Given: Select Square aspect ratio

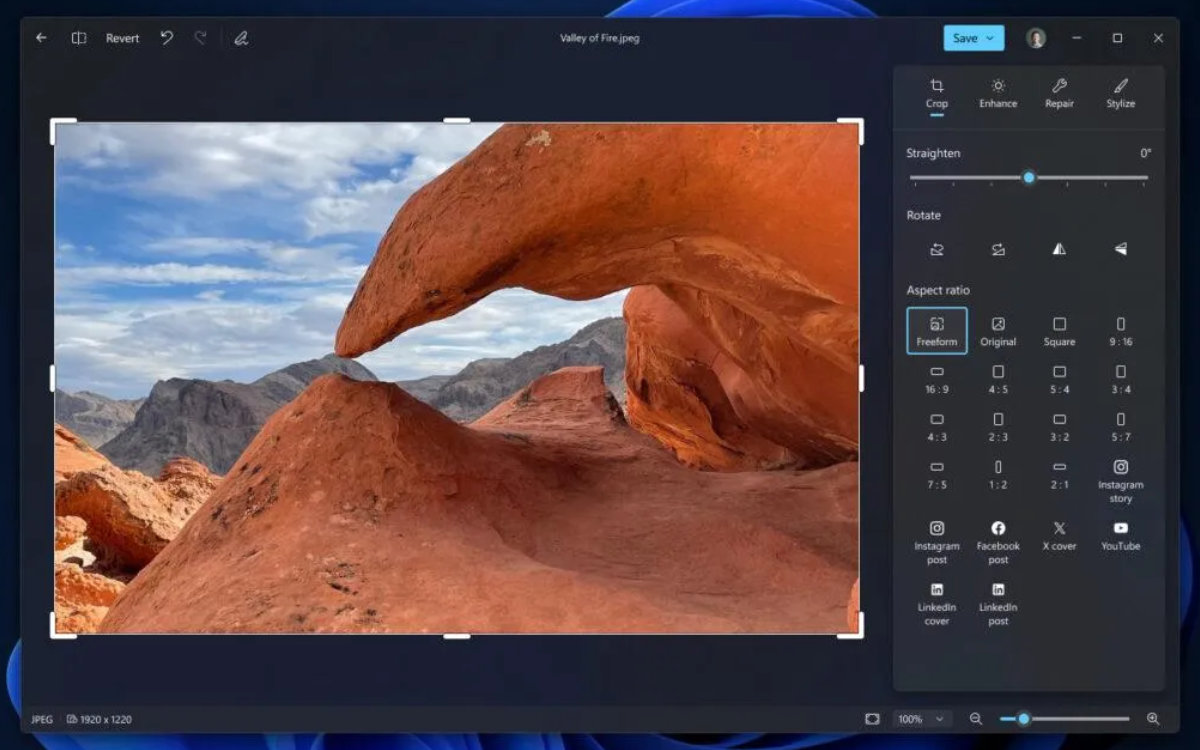Looking at the screenshot, I should (1059, 331).
